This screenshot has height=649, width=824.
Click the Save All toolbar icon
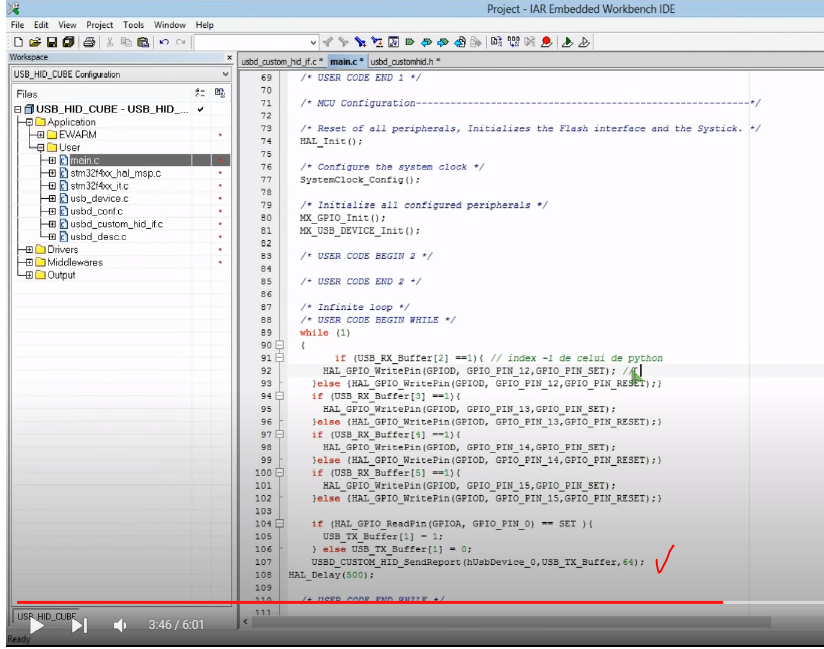tap(68, 42)
